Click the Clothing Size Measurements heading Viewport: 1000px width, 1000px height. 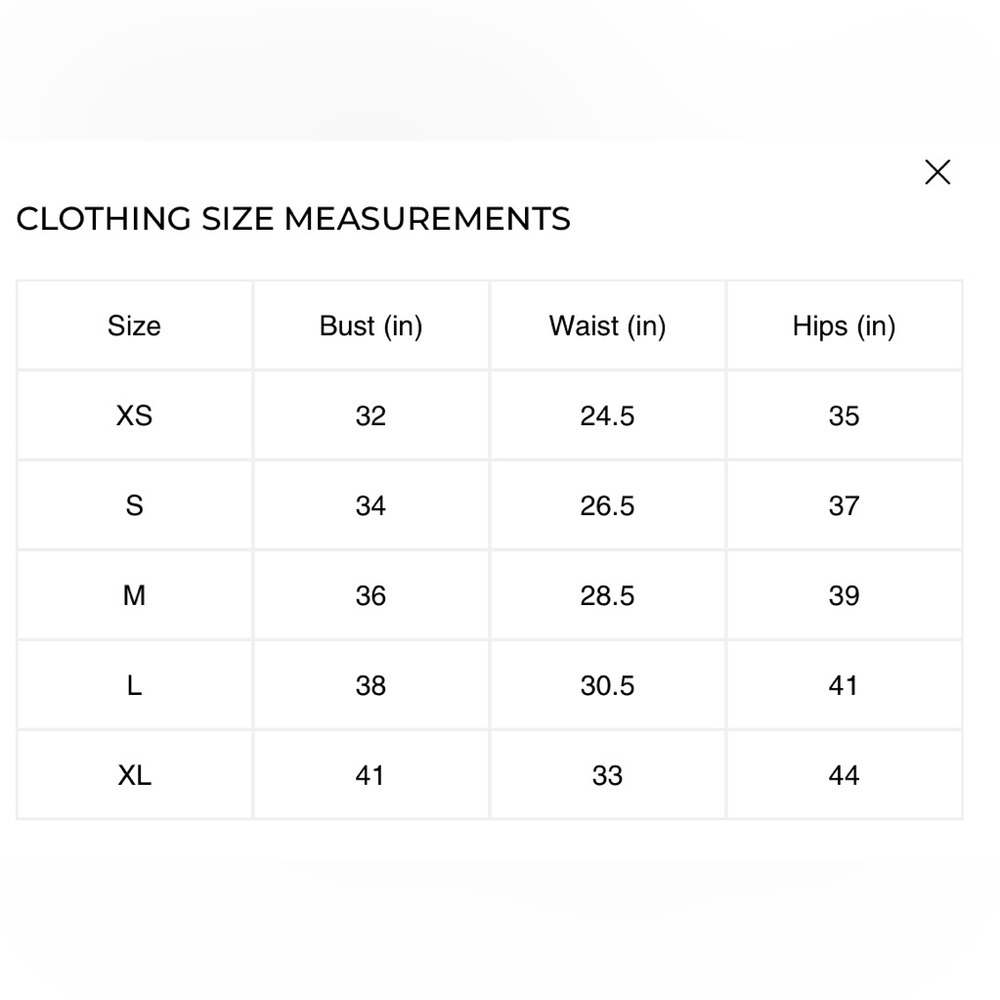293,219
